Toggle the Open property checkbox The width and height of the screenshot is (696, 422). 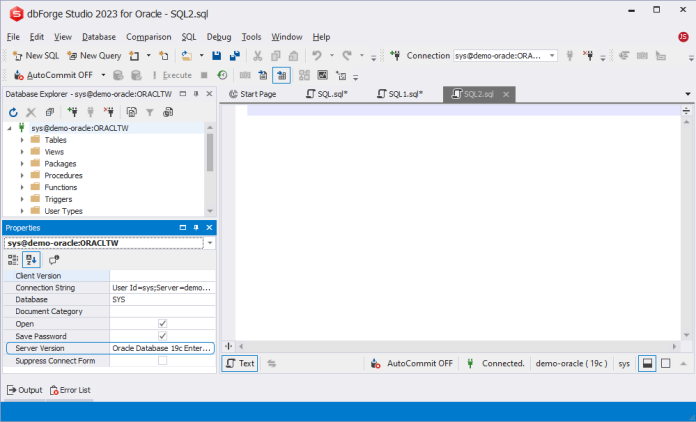[162, 324]
